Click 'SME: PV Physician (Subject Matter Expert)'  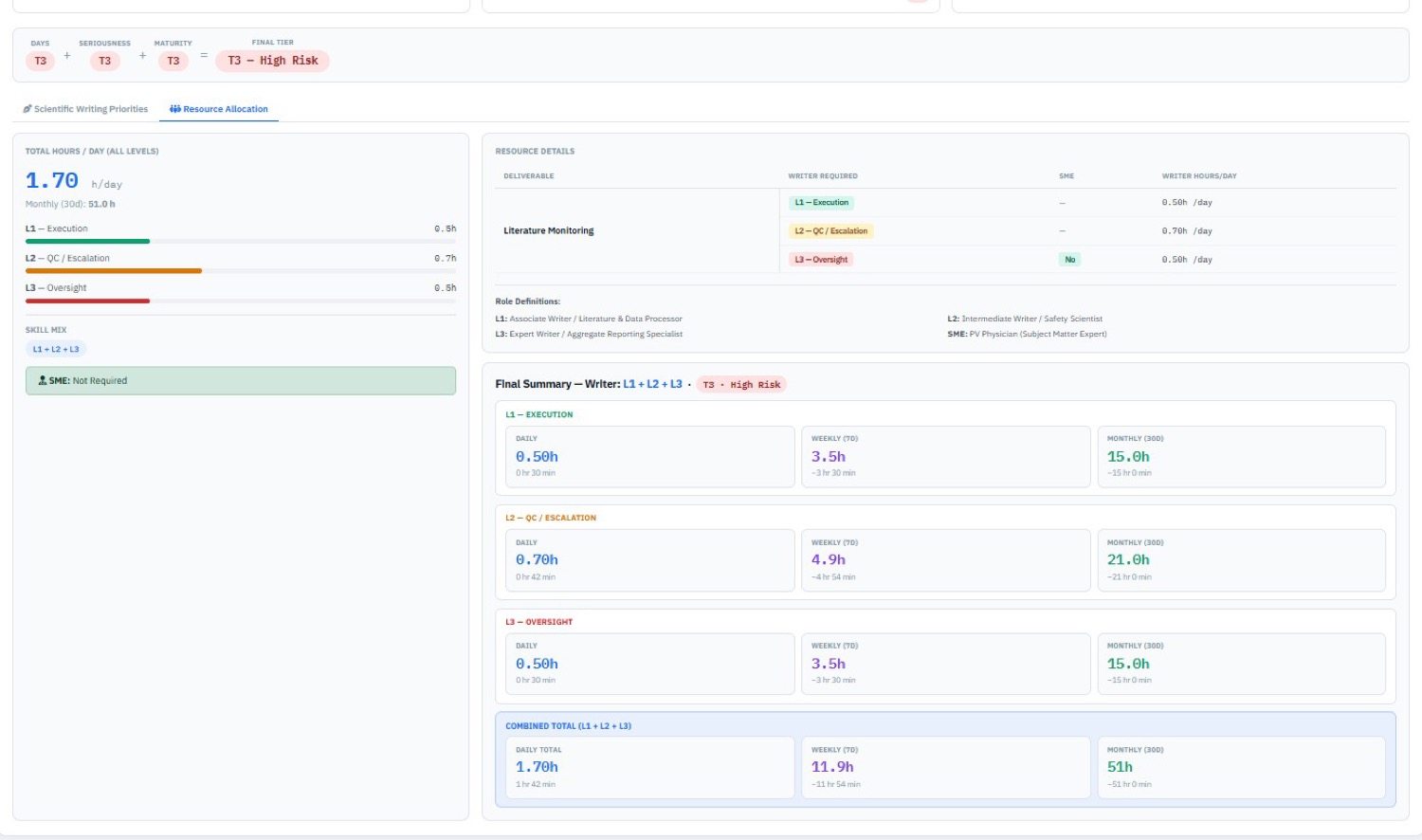coord(1027,334)
